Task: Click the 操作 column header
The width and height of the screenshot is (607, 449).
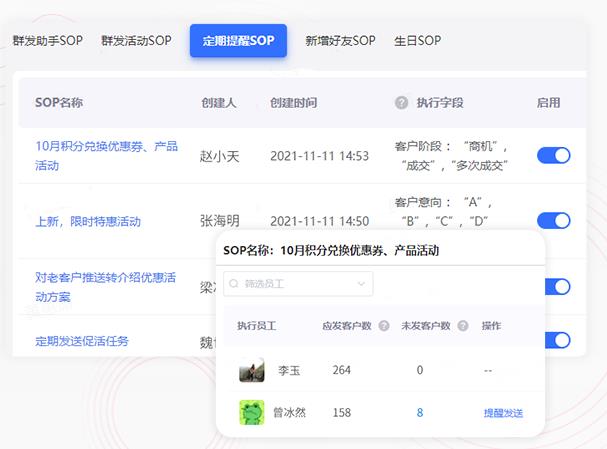Action: (491, 326)
